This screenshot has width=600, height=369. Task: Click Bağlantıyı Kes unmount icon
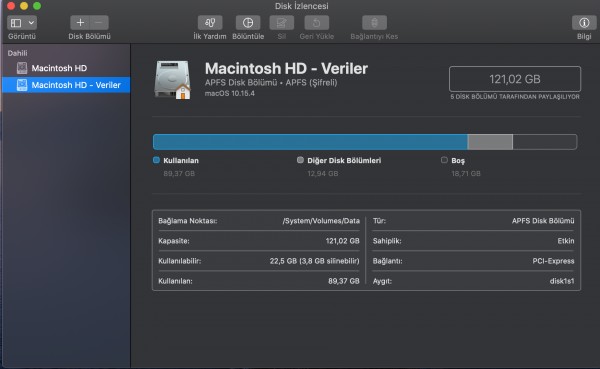click(374, 23)
